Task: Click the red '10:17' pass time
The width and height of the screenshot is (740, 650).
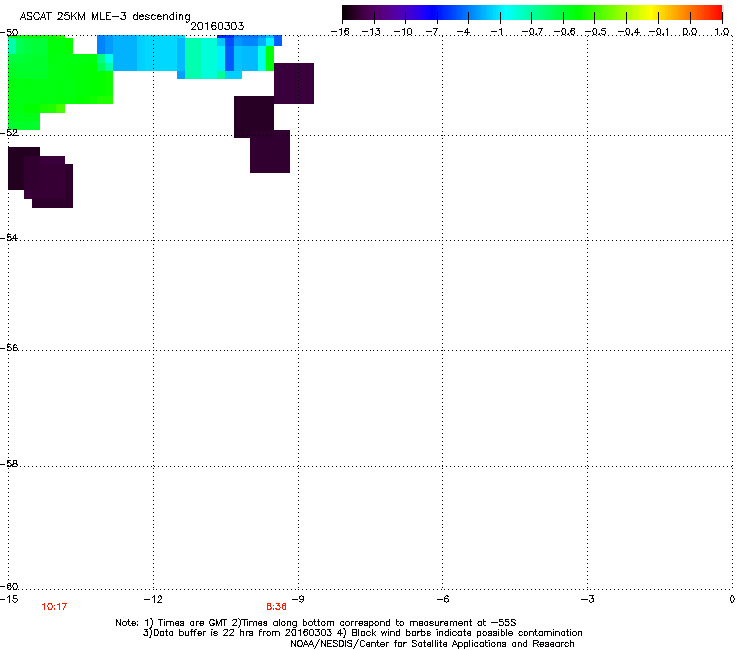Action: (54, 607)
